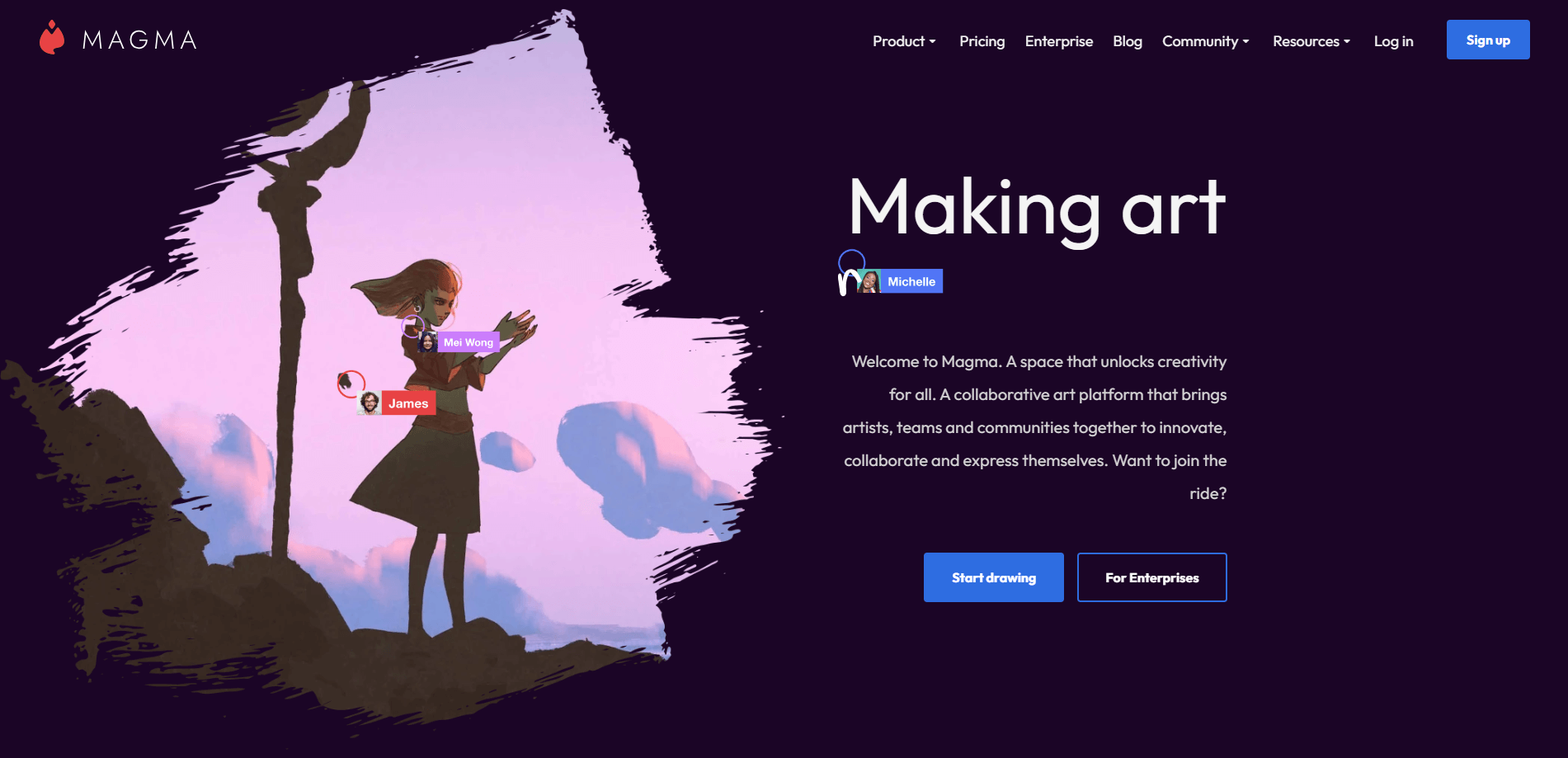
Task: Click the white brush squiggle beside Michelle
Action: (x=848, y=284)
